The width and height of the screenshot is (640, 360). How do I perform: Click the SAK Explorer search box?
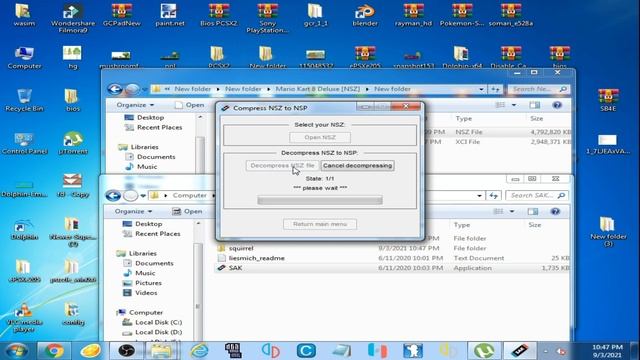pos(537,196)
